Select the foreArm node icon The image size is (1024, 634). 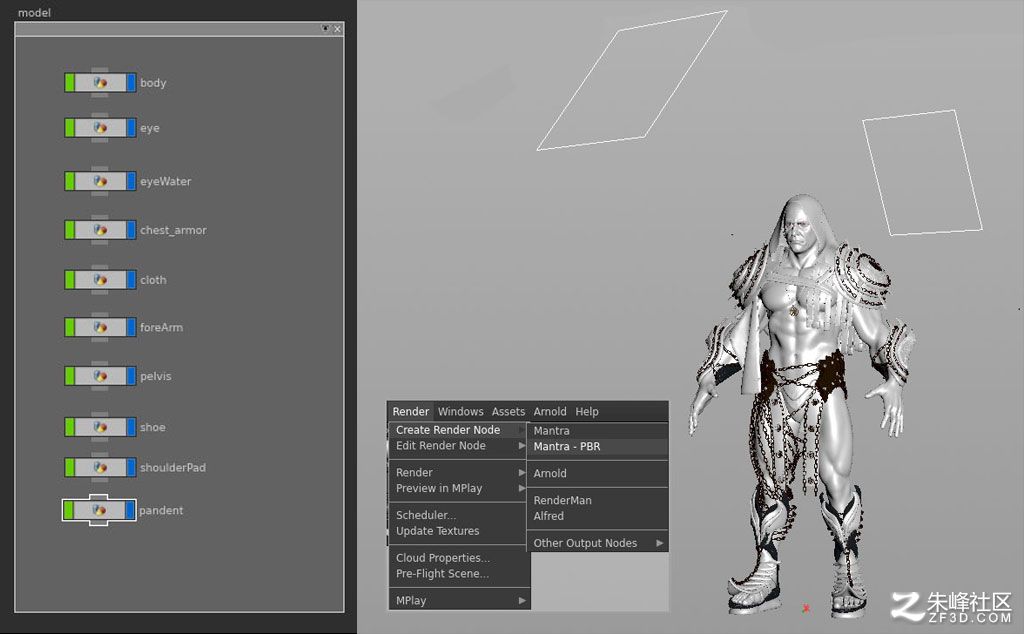[x=100, y=327]
